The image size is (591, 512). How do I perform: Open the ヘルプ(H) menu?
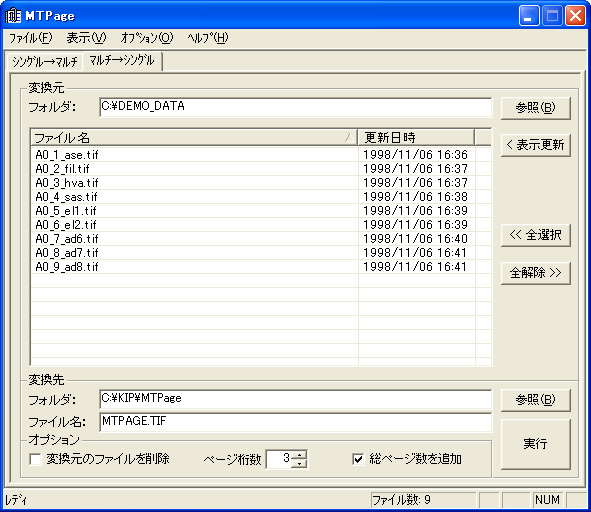[208, 38]
